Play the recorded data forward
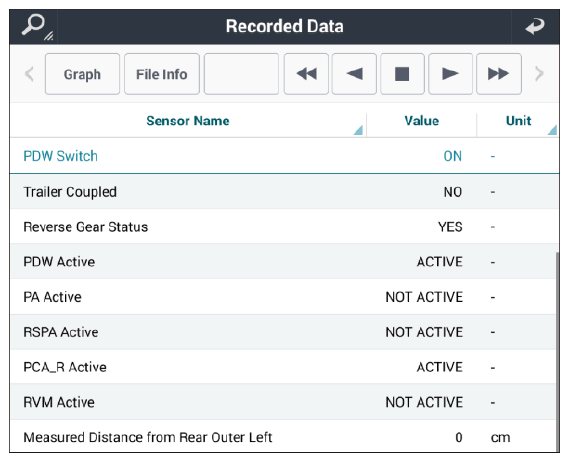 [x=450, y=74]
